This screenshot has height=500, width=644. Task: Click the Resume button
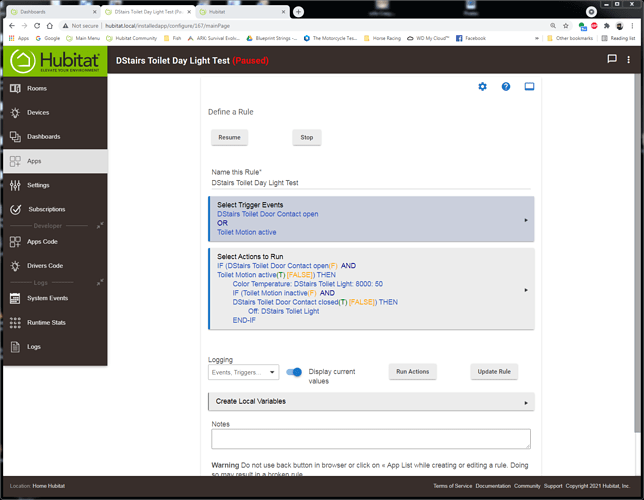229,137
